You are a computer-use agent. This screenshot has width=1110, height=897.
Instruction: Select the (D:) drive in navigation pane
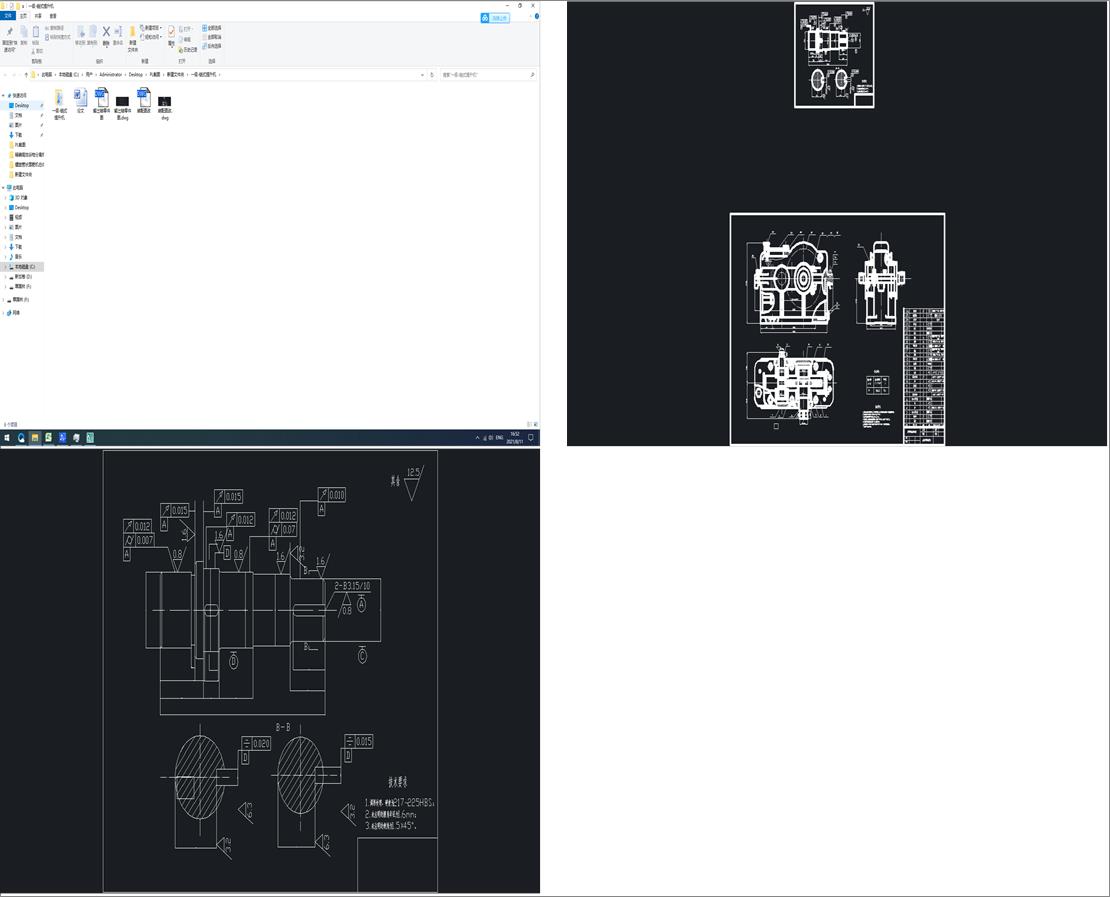coord(23,277)
